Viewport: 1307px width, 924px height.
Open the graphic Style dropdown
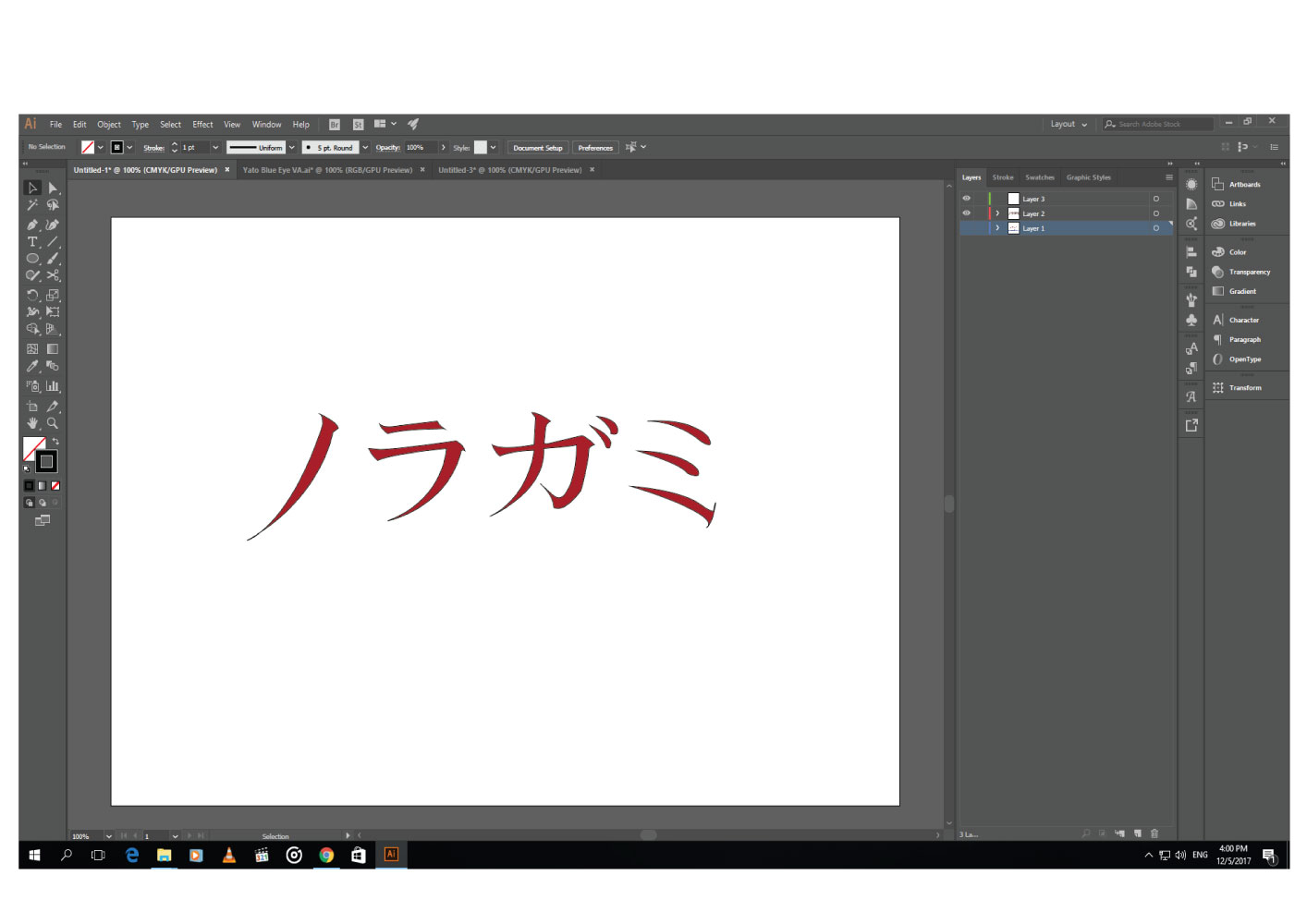tap(494, 148)
